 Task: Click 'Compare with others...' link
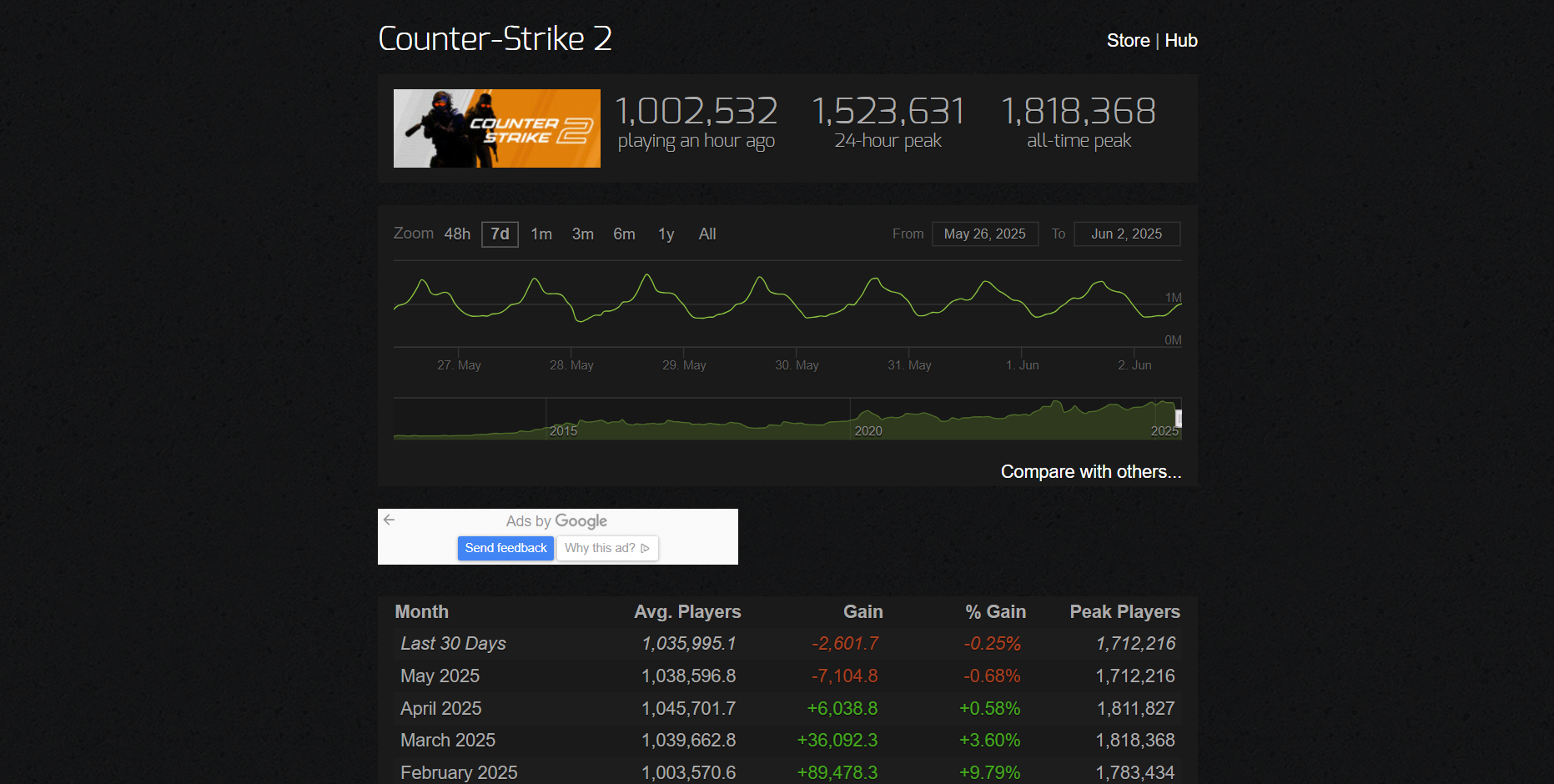1090,472
